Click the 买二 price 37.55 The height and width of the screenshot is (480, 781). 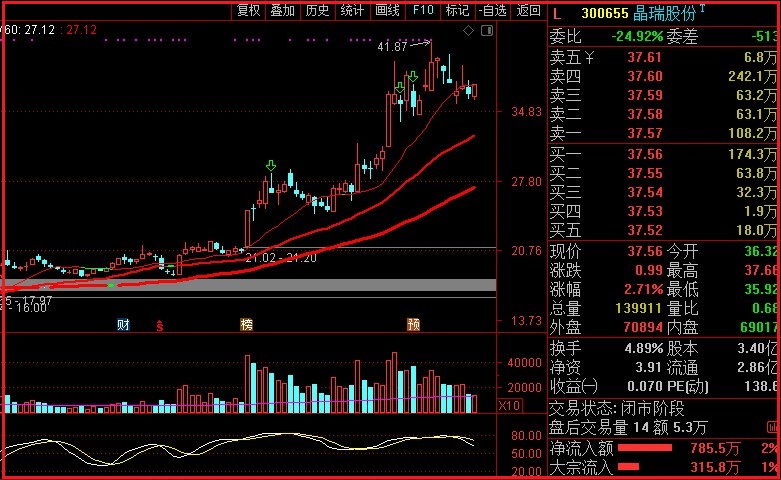pos(645,173)
